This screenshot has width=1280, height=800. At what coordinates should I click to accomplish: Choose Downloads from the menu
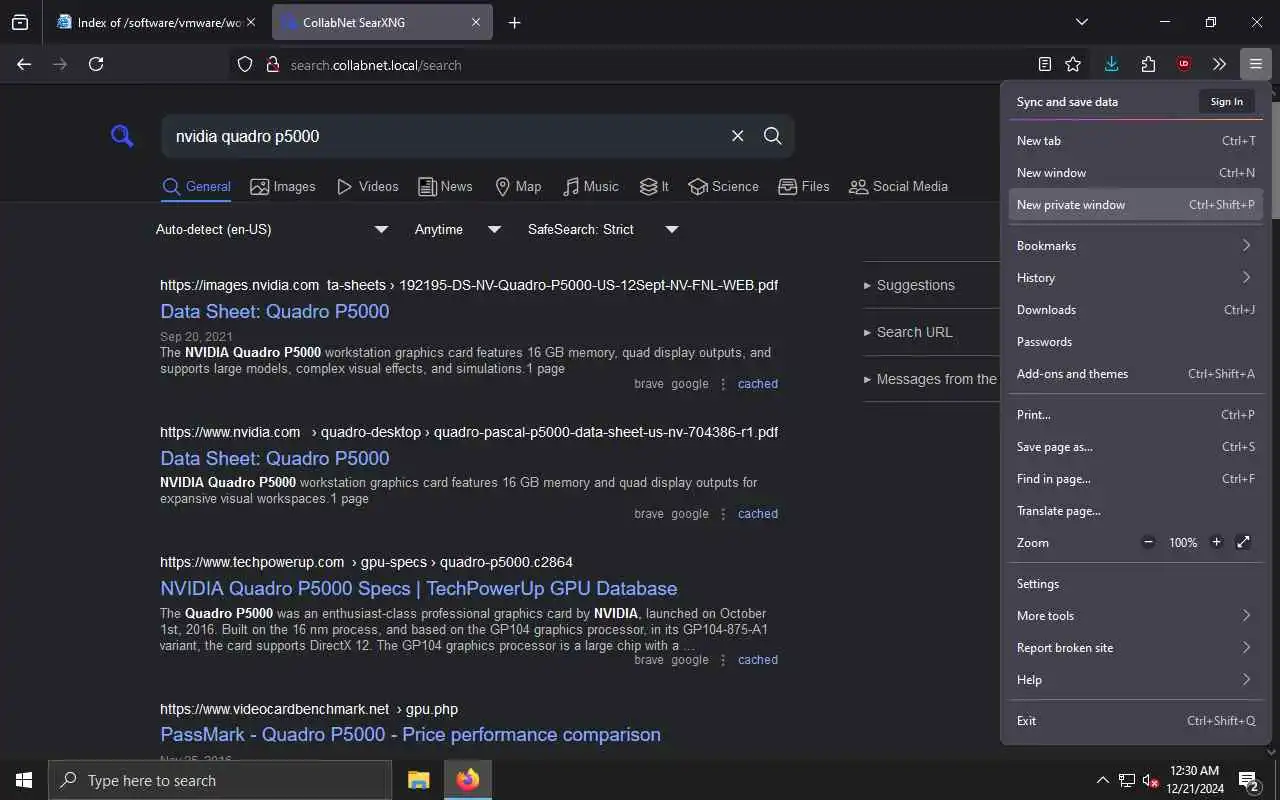(1135, 309)
